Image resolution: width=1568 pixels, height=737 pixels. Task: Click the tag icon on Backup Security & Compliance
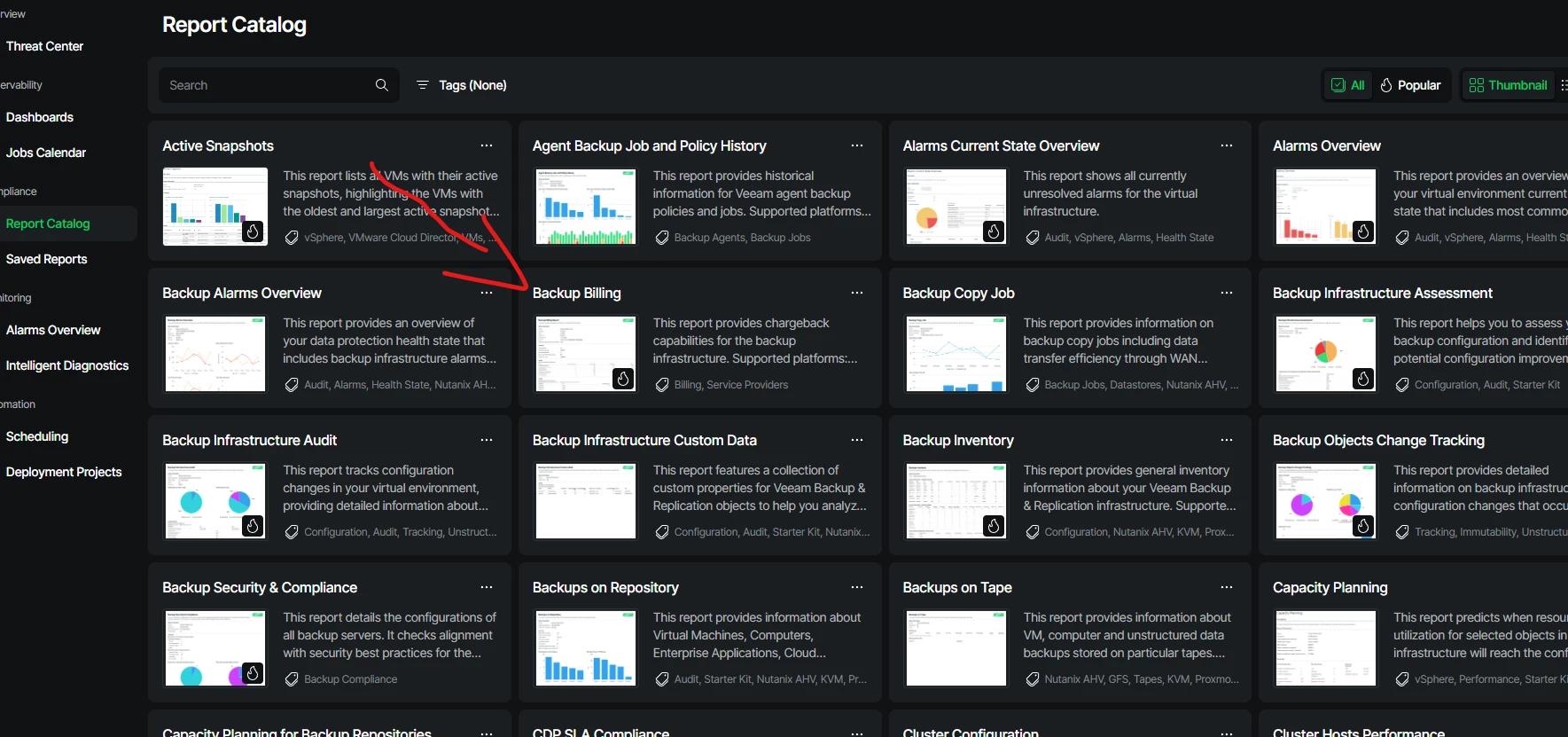[292, 679]
